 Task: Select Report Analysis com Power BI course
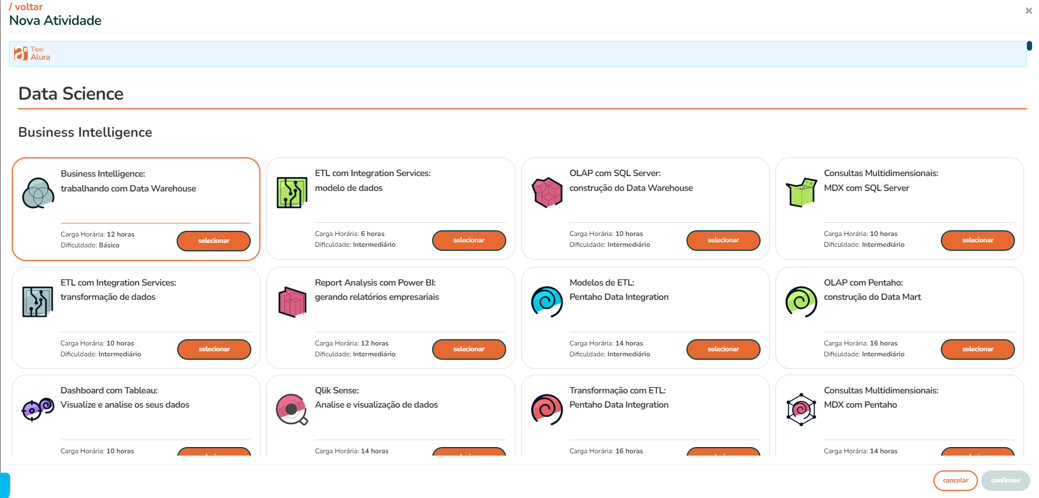click(468, 349)
